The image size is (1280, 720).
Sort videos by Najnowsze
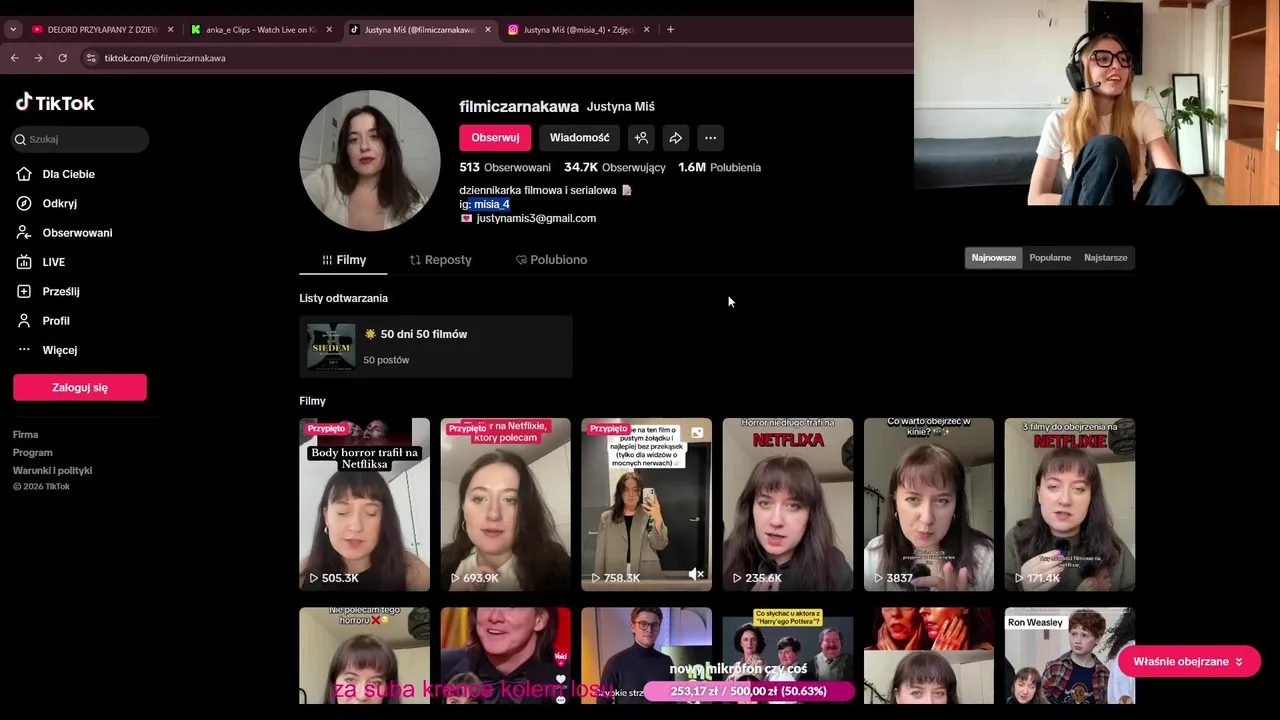point(993,258)
